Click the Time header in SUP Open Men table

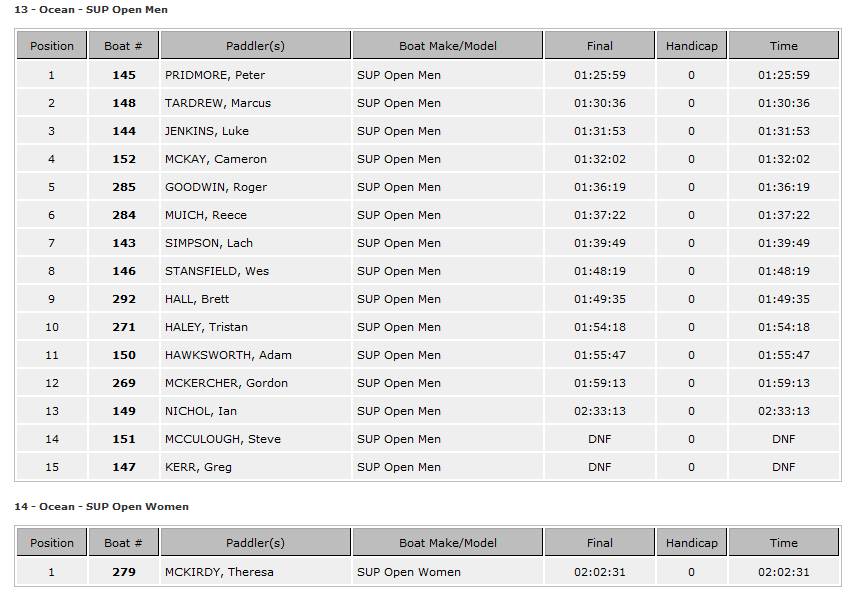click(x=783, y=46)
